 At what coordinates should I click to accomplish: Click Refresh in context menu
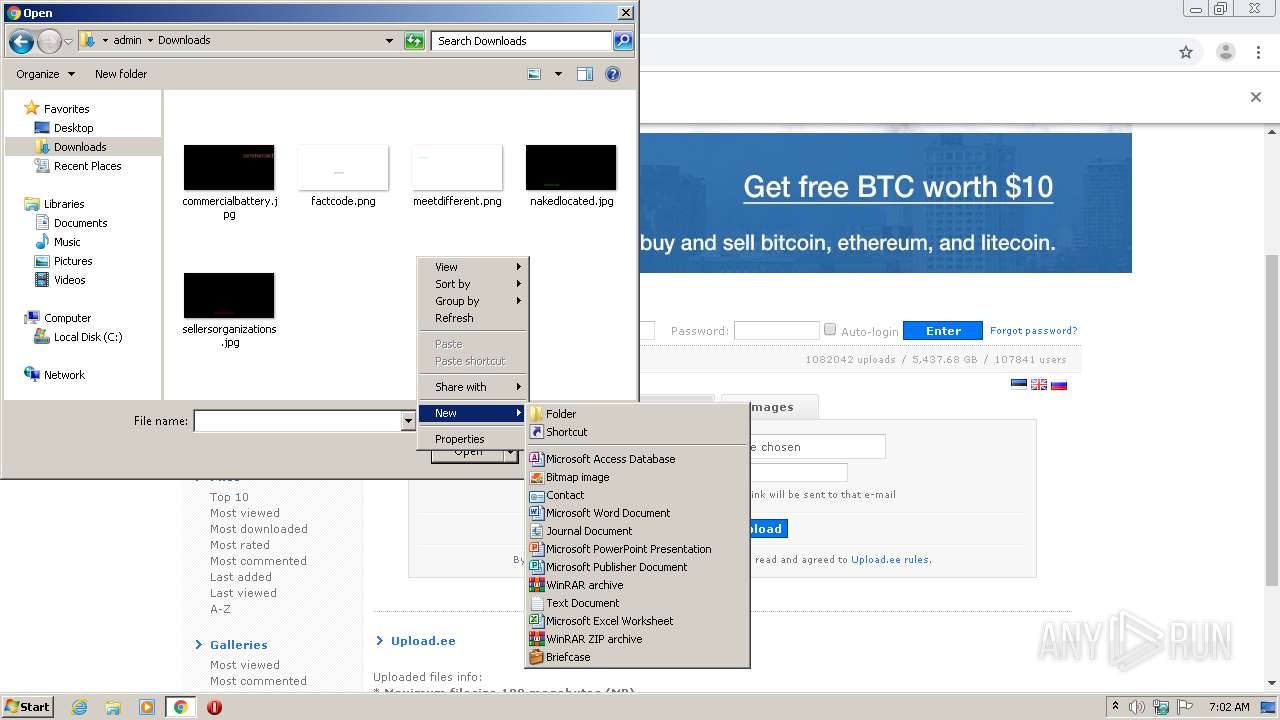(x=472, y=318)
